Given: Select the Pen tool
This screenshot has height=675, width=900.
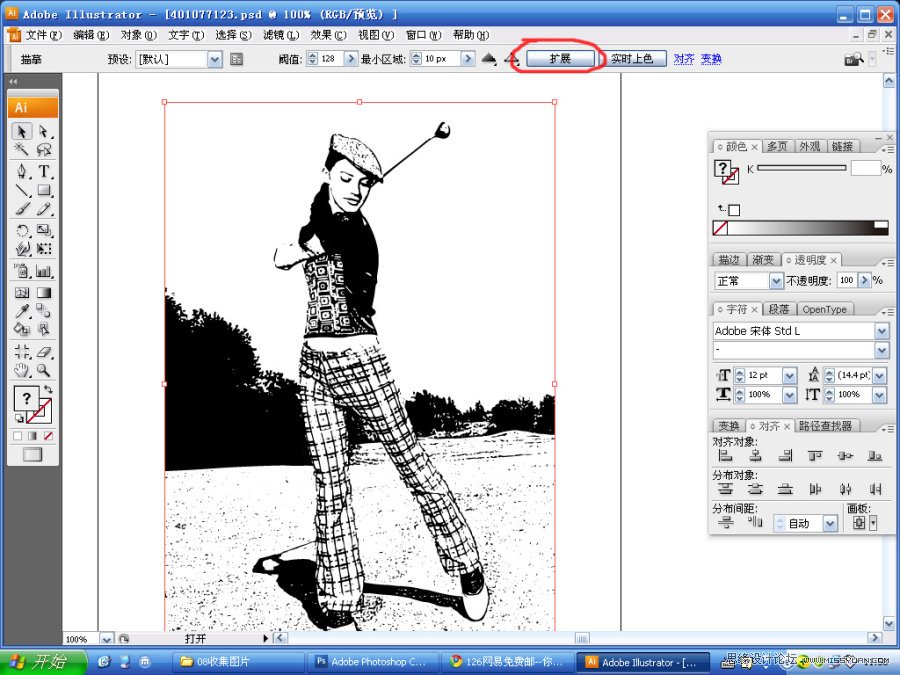Looking at the screenshot, I should (x=22, y=171).
